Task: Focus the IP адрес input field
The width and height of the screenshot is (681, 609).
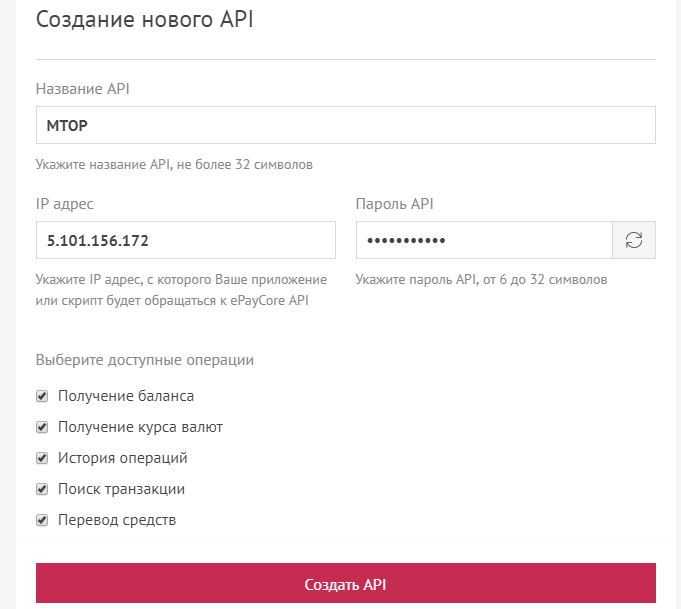Action: [185, 240]
